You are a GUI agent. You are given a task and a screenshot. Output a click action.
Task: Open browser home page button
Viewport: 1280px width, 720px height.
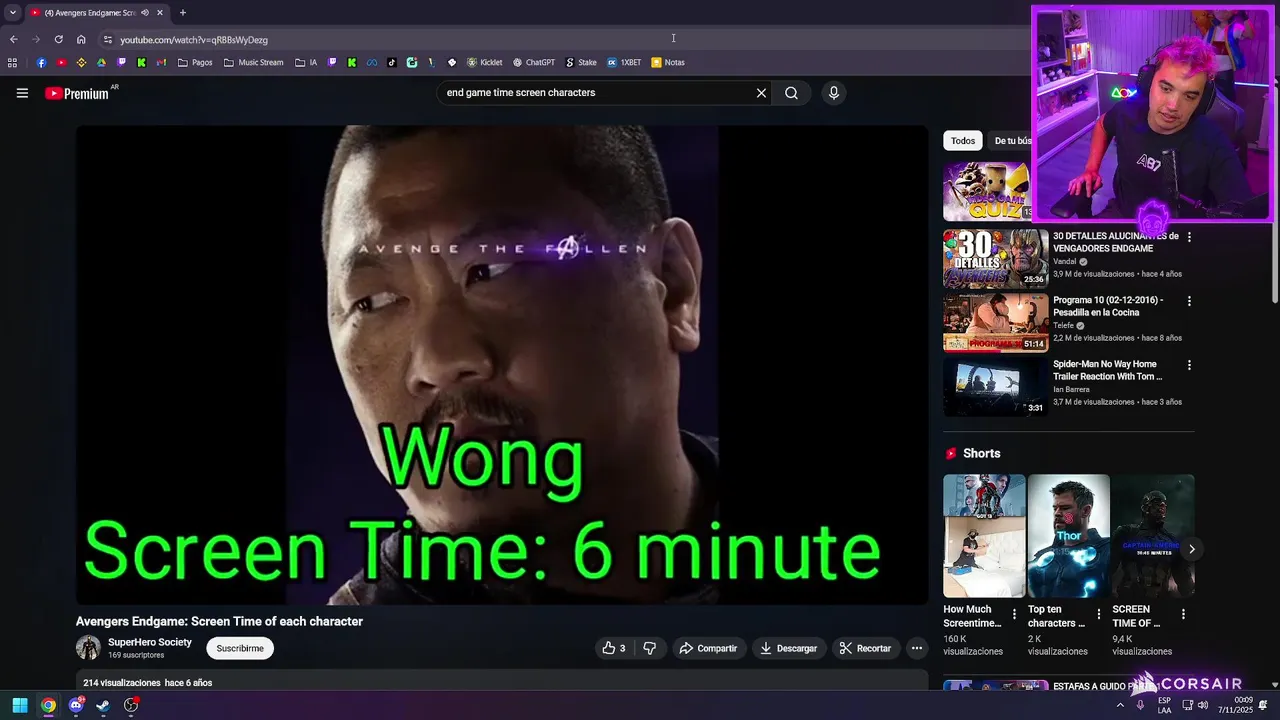coord(81,39)
